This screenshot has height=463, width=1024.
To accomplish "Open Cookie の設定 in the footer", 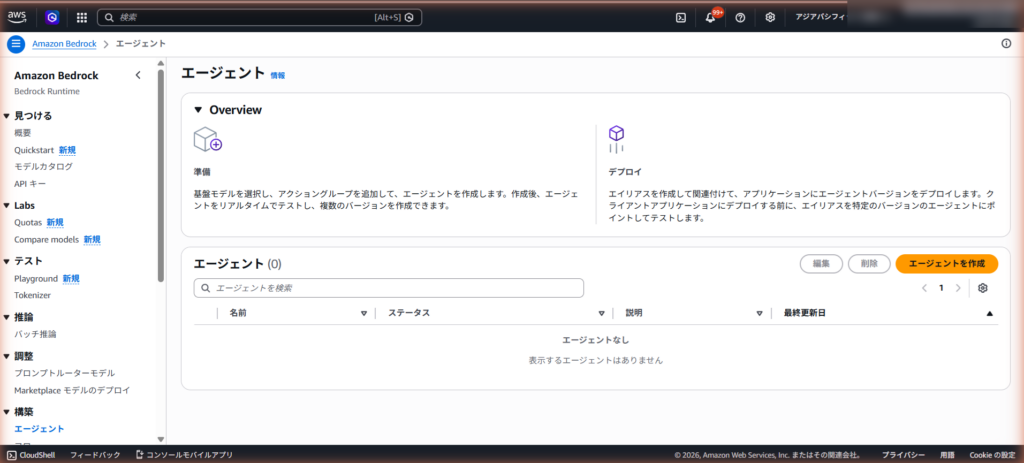I will [x=993, y=455].
